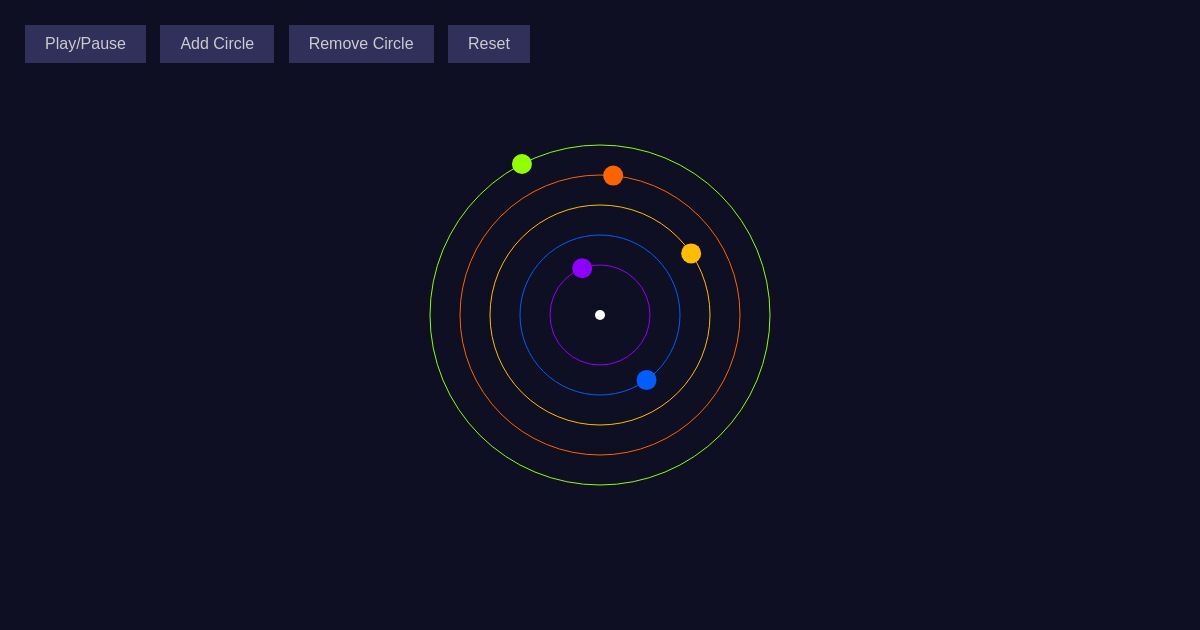Click the innermost purple orbit path
The width and height of the screenshot is (1200, 630).
(600, 365)
